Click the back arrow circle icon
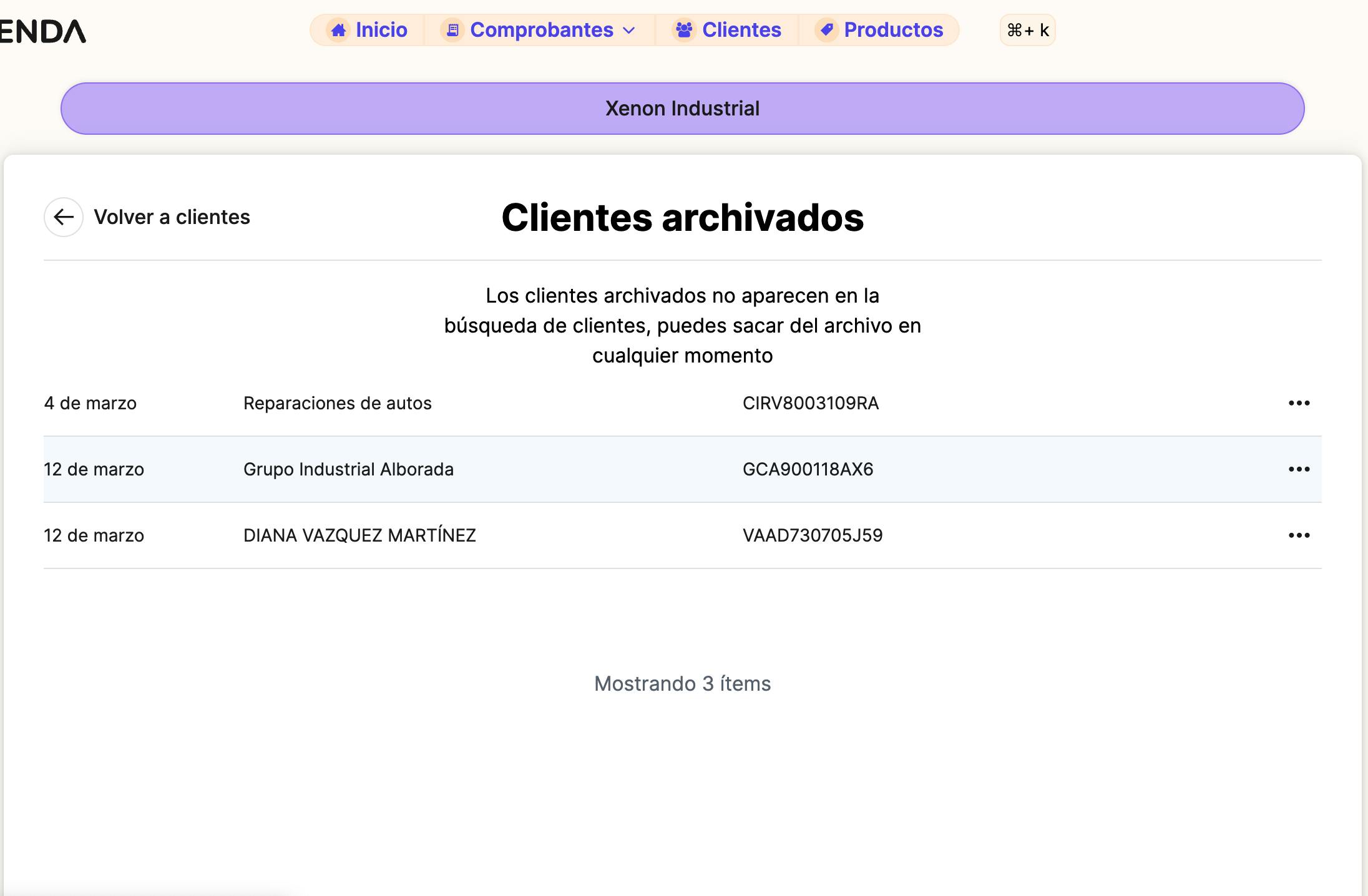The height and width of the screenshot is (896, 1368). point(64,217)
